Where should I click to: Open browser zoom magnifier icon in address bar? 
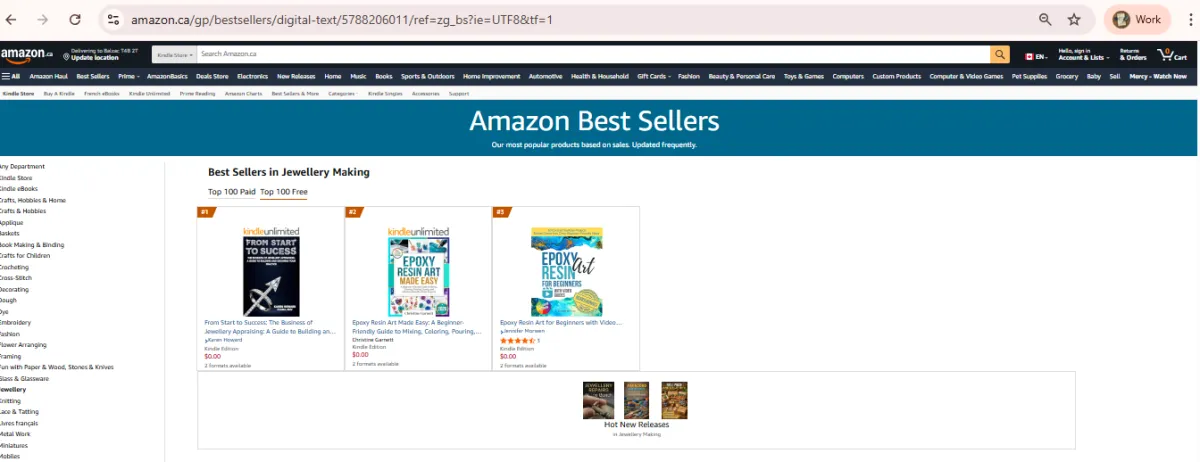click(1045, 19)
